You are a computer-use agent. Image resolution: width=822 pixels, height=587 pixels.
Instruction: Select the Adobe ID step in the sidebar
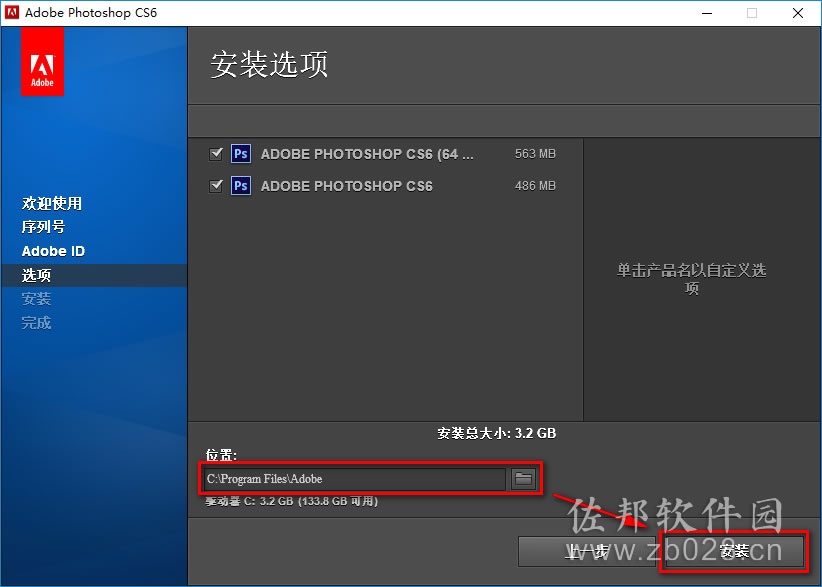point(53,251)
